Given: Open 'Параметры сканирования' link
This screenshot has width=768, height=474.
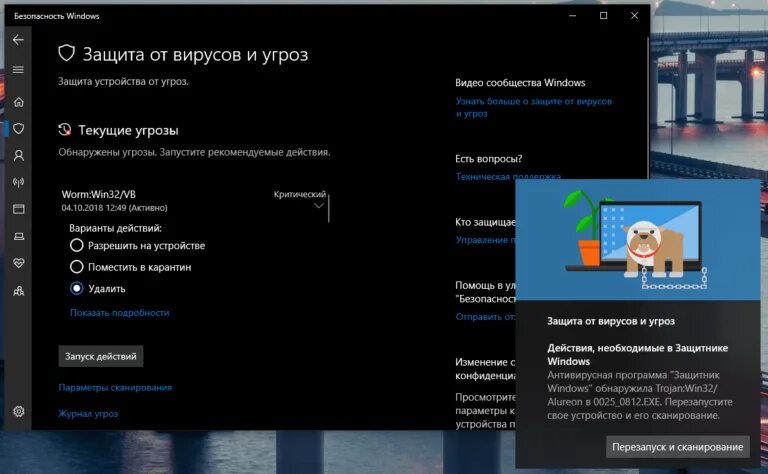Looking at the screenshot, I should tap(115, 387).
